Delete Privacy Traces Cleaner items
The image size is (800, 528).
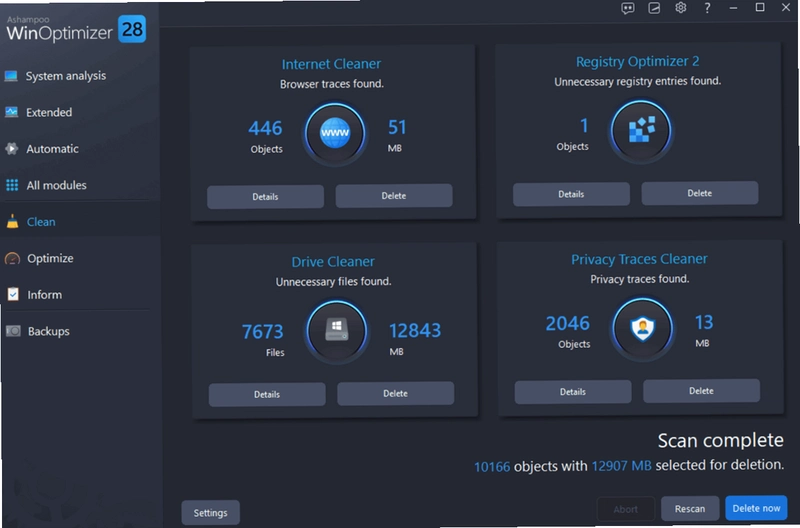701,391
